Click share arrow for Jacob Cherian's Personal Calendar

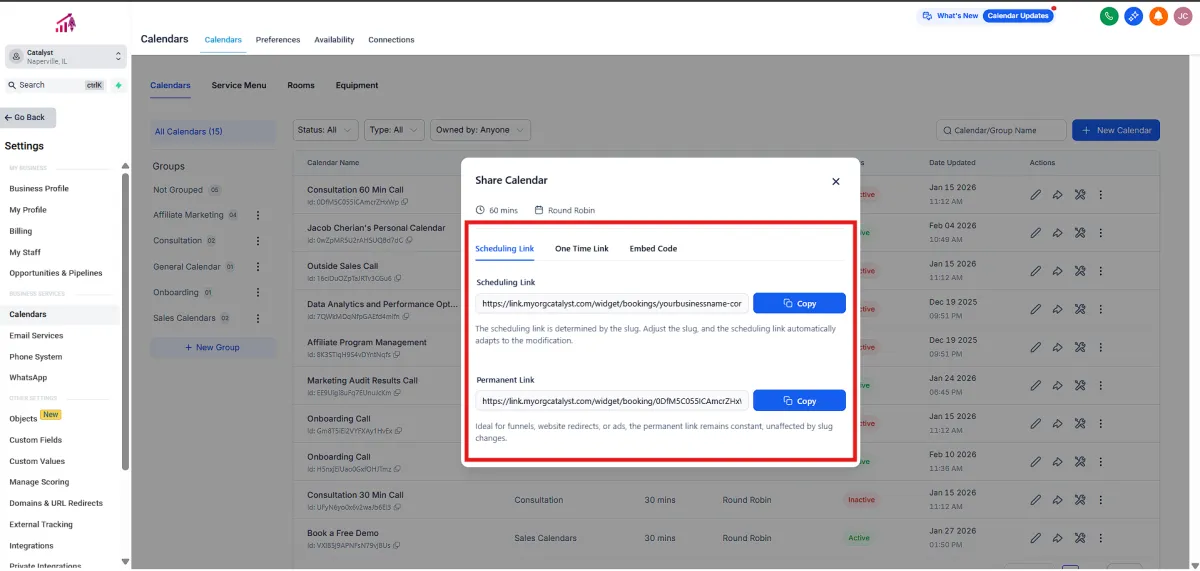[1057, 233]
